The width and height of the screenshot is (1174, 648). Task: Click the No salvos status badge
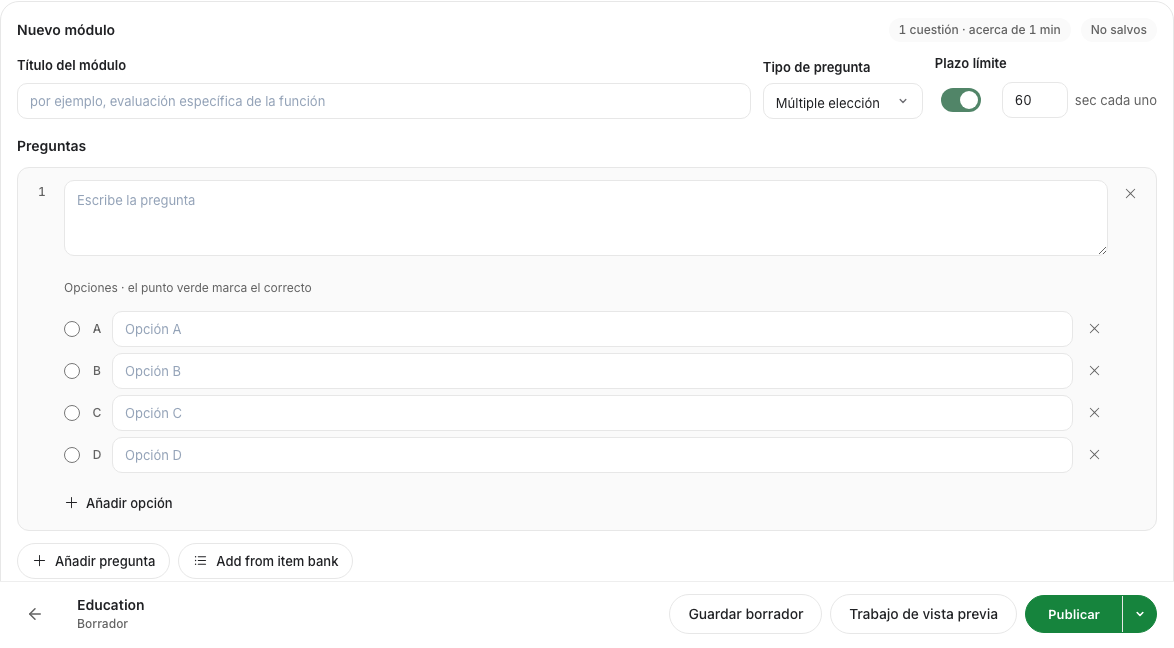pos(1119,30)
